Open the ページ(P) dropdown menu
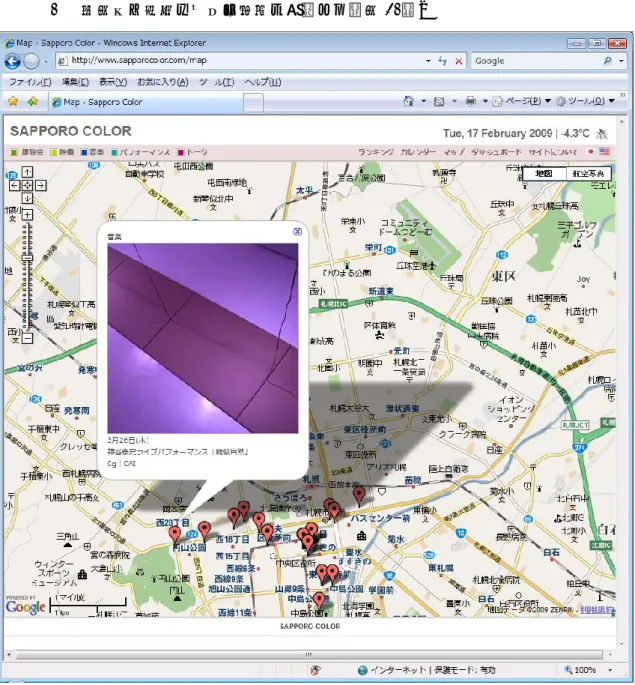 (521, 101)
